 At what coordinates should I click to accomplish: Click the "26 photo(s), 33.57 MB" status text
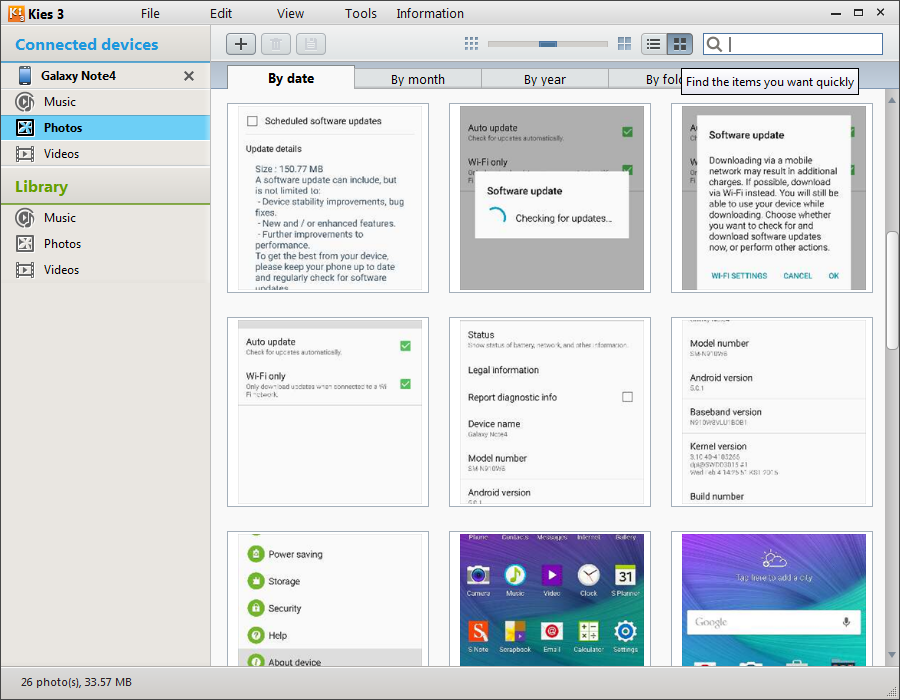click(x=76, y=682)
